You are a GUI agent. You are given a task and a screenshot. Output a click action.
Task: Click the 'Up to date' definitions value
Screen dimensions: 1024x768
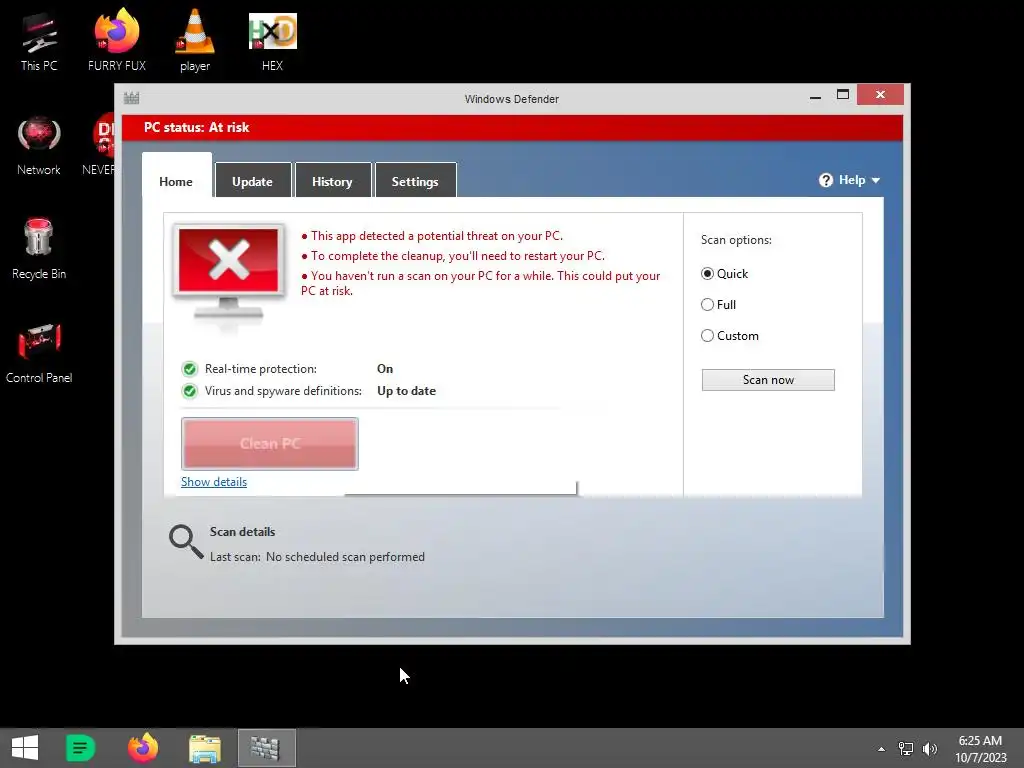(x=406, y=391)
